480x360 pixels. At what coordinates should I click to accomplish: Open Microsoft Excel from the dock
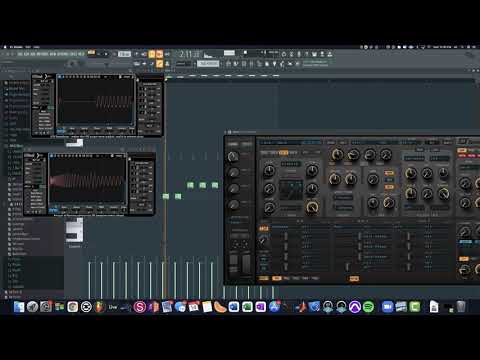pyautogui.click(x=247, y=307)
